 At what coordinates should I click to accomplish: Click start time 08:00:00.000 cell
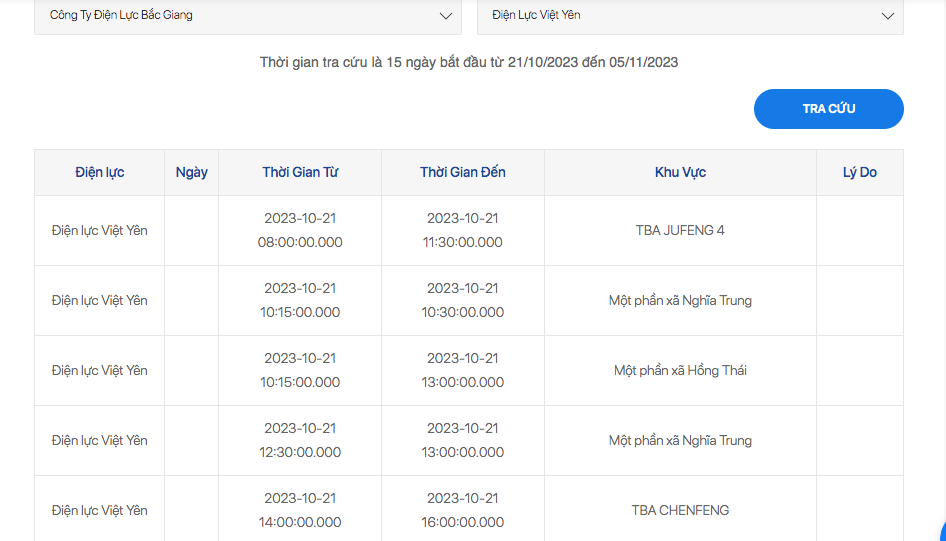[x=300, y=230]
